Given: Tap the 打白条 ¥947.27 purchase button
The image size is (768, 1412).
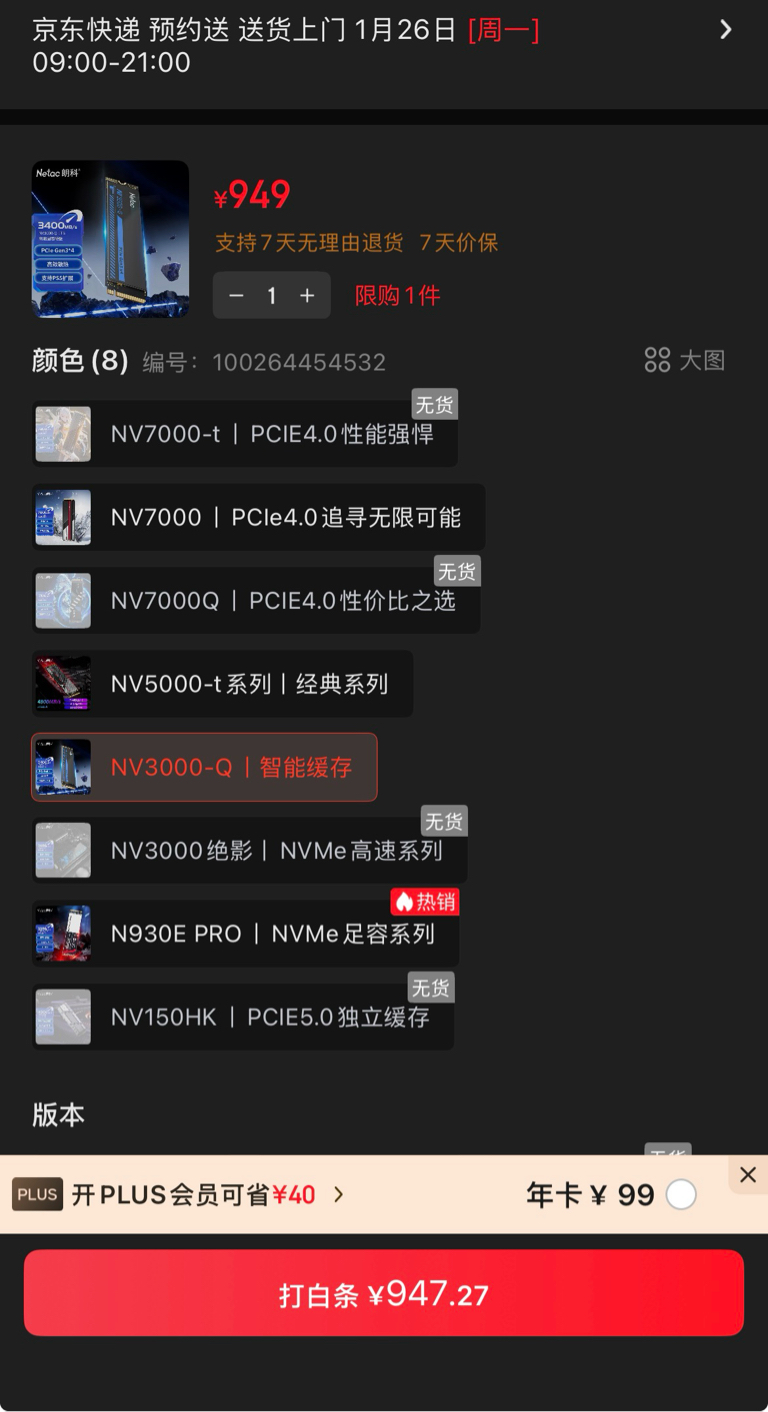Looking at the screenshot, I should 384,1293.
